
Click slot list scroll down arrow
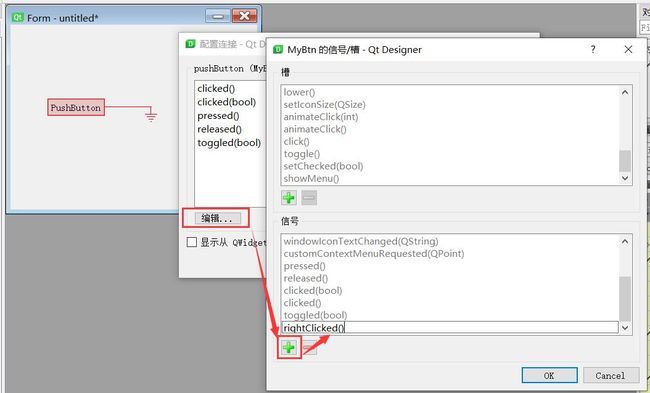click(x=625, y=178)
